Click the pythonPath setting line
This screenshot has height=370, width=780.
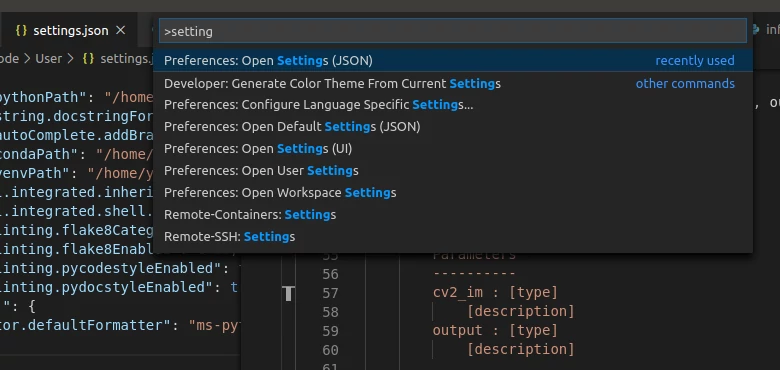77,97
